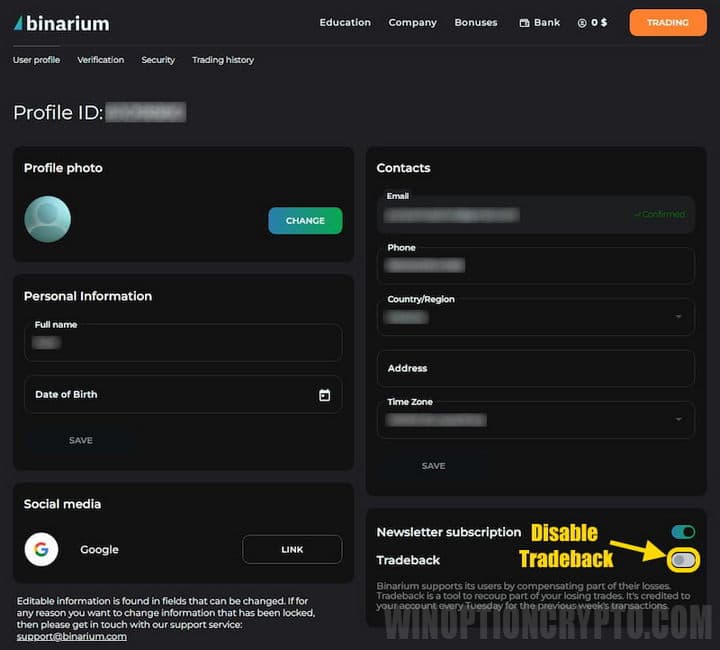The width and height of the screenshot is (720, 650).
Task: Open the Bank wallet icon
Action: point(524,22)
